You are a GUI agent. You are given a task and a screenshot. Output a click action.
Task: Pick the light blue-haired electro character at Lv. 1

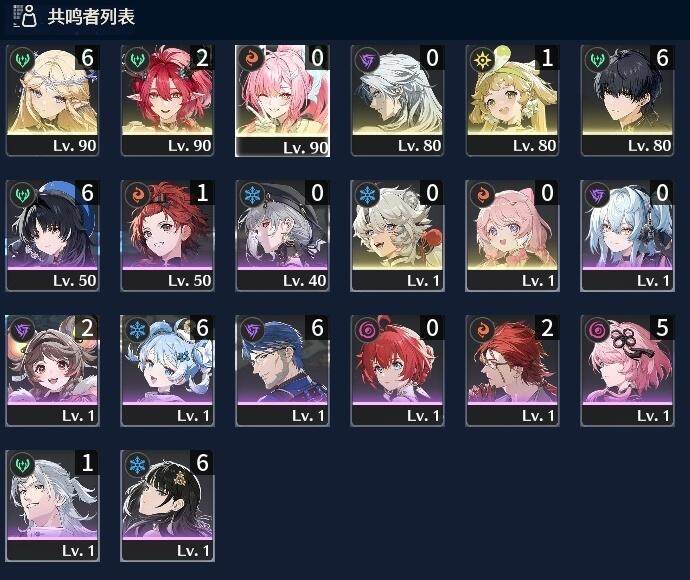[x=627, y=235]
